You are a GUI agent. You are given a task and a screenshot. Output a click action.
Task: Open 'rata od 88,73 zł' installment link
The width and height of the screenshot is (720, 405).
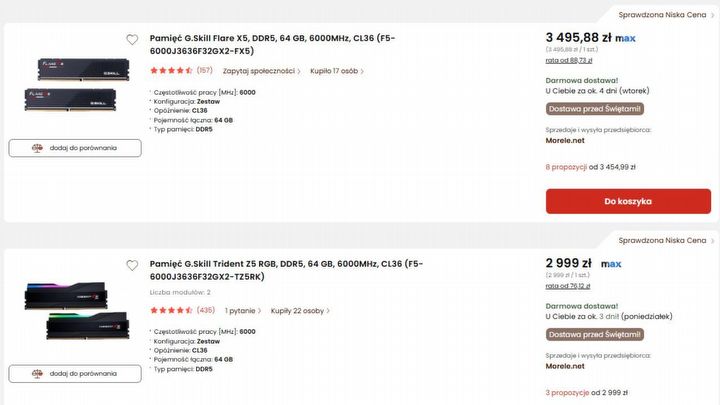(568, 60)
